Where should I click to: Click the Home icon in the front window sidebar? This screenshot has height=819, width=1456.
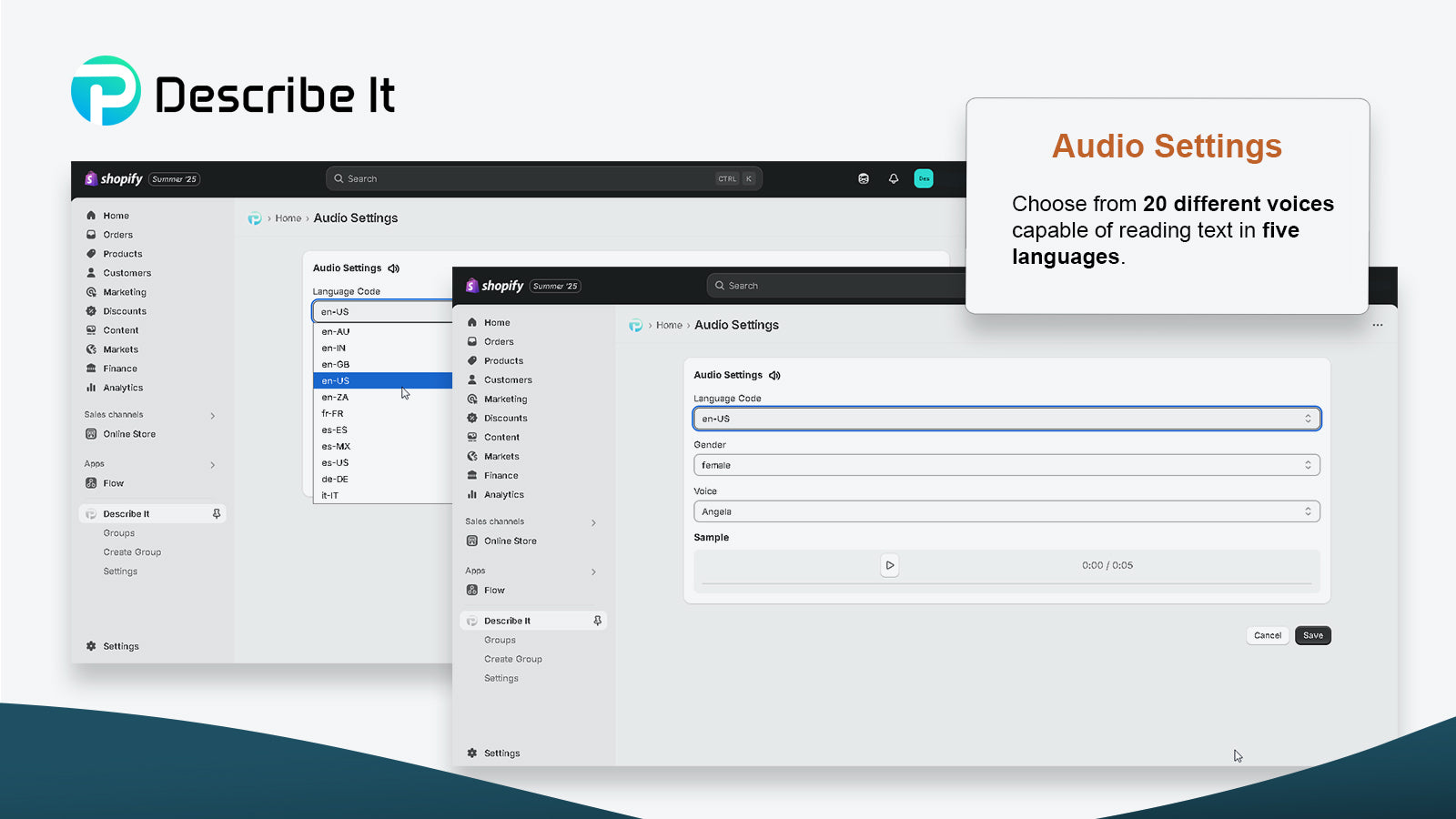pos(472,322)
